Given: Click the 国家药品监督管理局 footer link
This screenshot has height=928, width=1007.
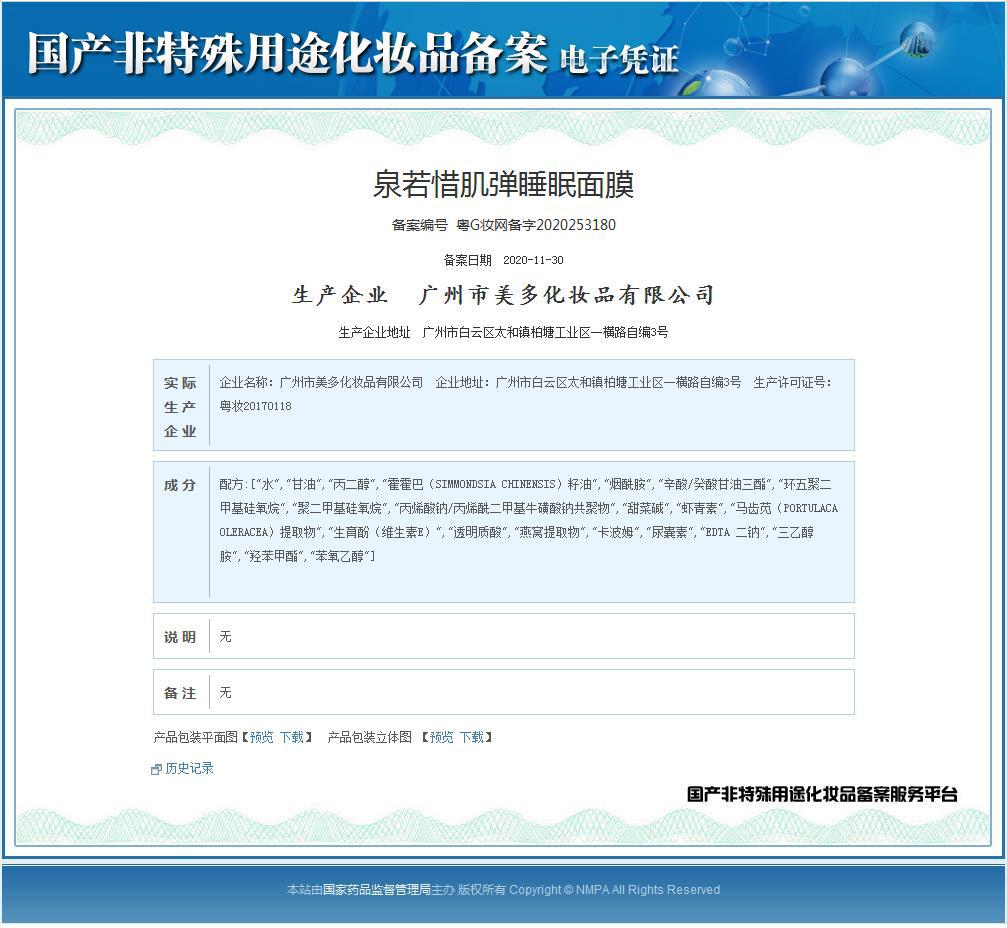Looking at the screenshot, I should pos(376,889).
